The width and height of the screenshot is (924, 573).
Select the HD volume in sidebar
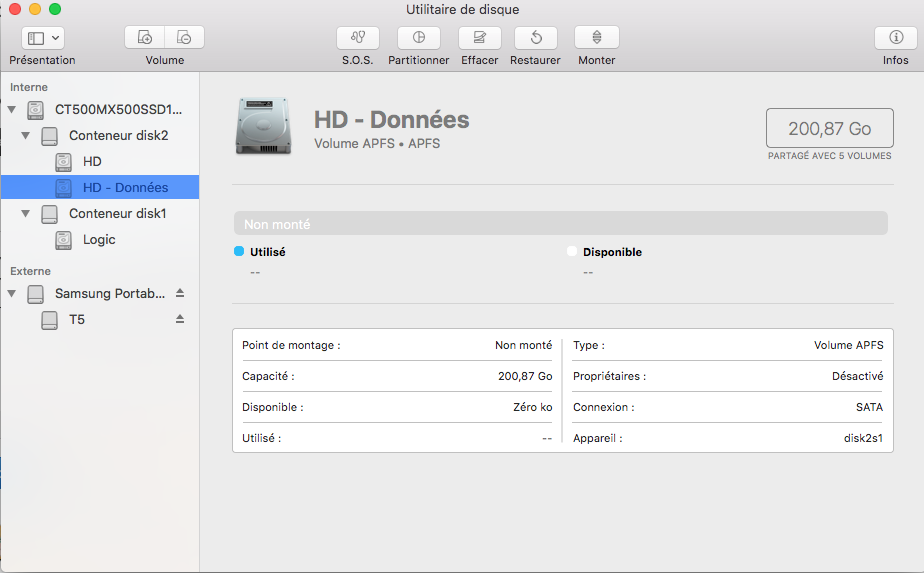click(x=91, y=161)
